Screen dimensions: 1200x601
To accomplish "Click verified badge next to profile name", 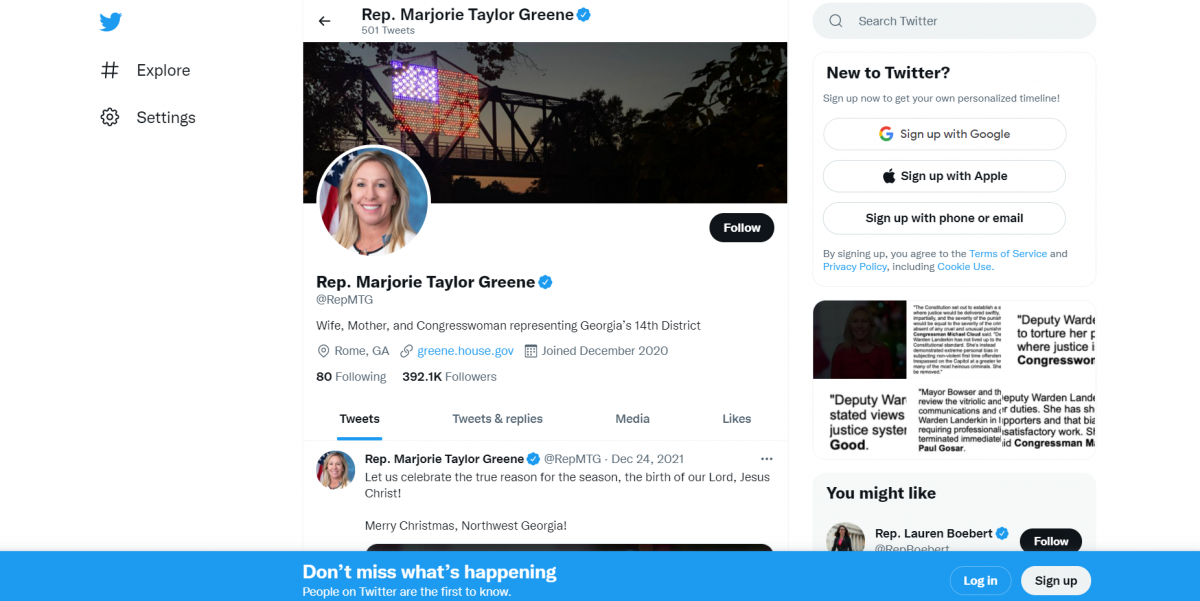I will click(x=545, y=283).
